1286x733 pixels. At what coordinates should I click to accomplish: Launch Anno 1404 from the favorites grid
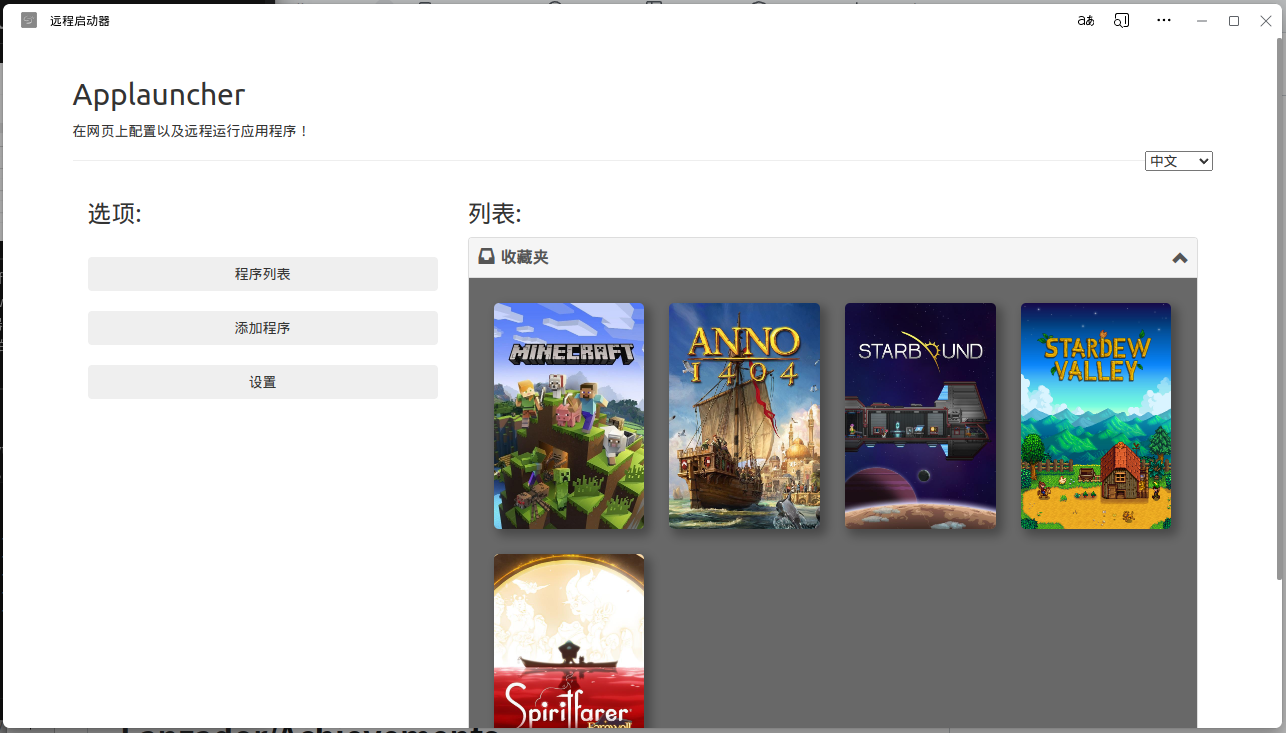[744, 416]
